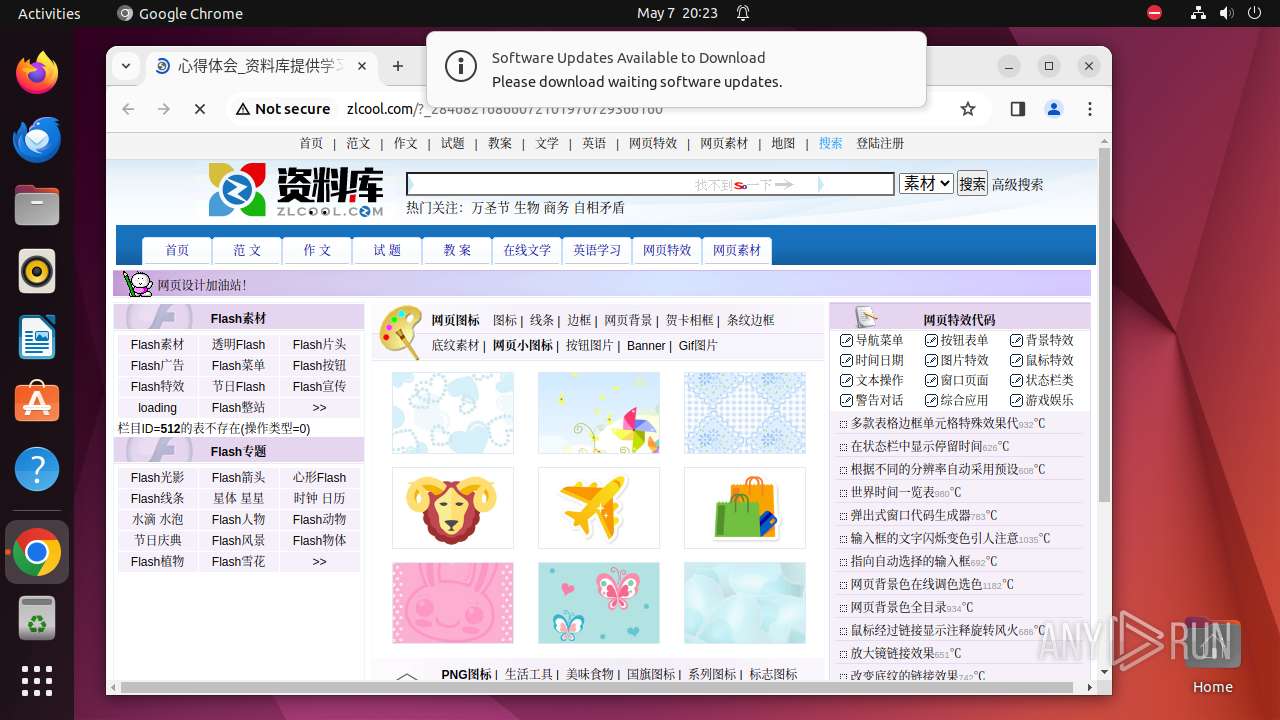Image resolution: width=1280 pixels, height=720 pixels.
Task: Switch to the 作文 site tab
Action: (317, 250)
